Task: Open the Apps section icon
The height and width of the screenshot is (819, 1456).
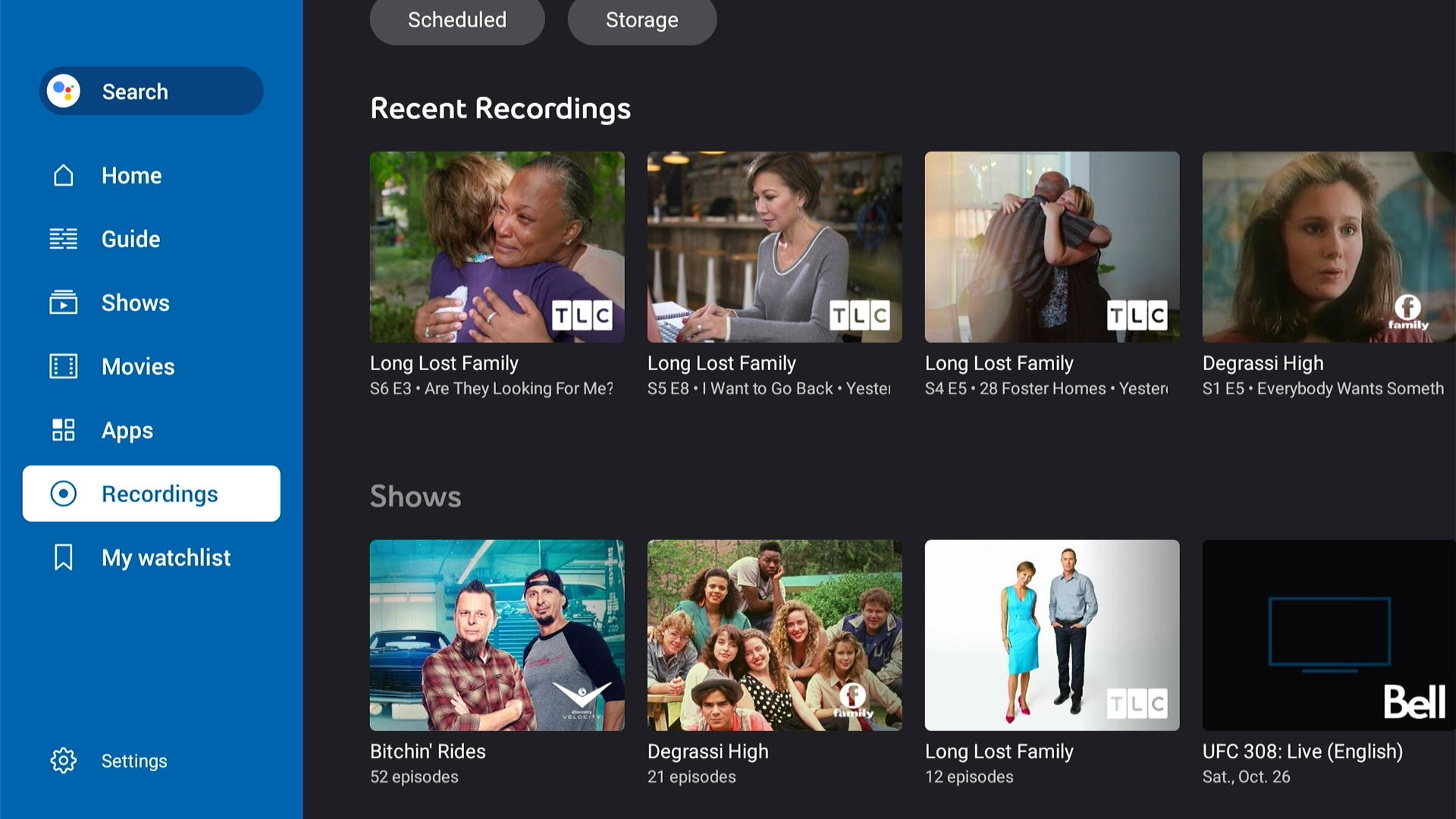Action: (x=64, y=429)
